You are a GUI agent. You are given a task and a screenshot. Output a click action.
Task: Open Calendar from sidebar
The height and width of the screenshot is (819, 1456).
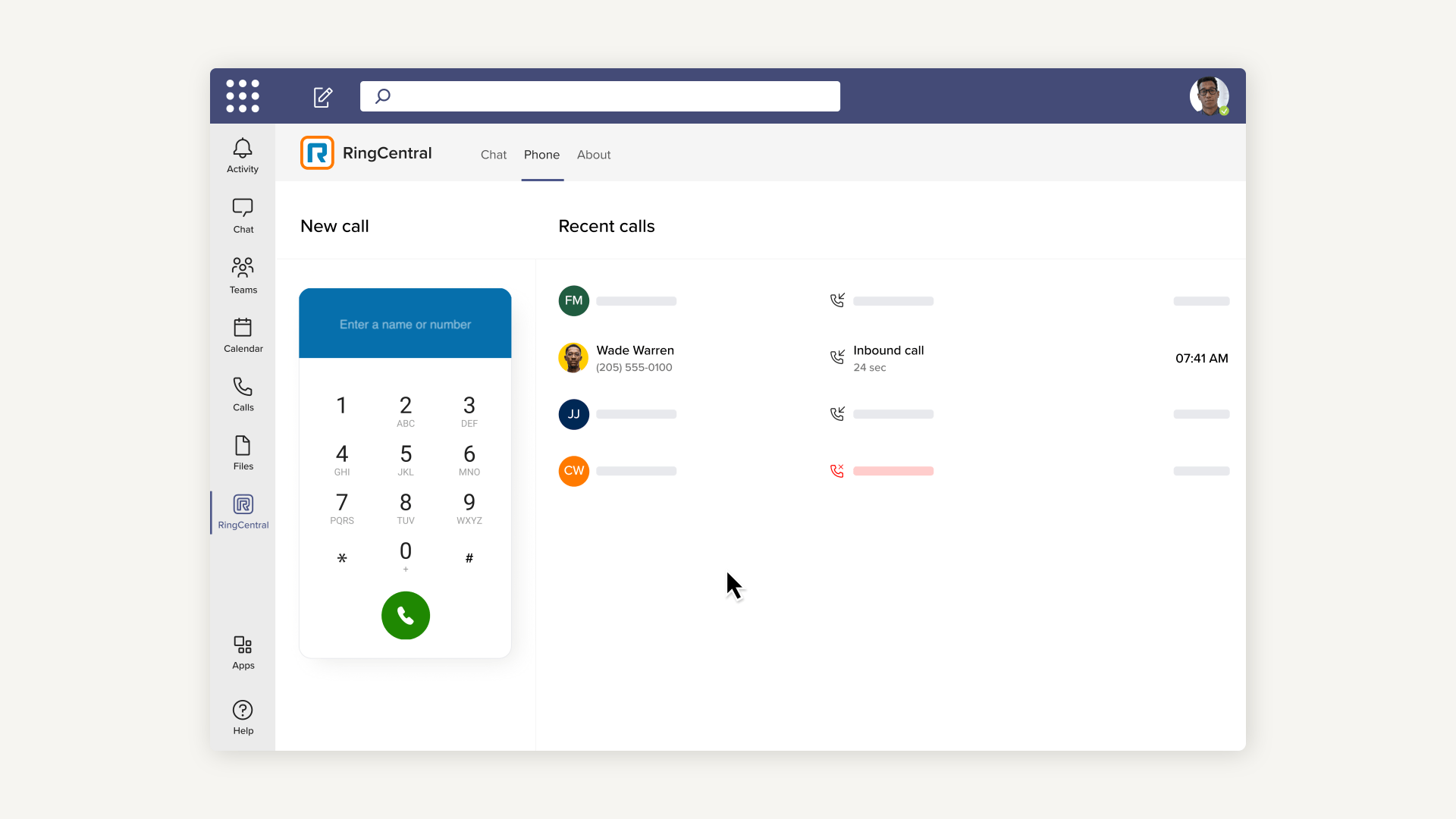[241, 335]
